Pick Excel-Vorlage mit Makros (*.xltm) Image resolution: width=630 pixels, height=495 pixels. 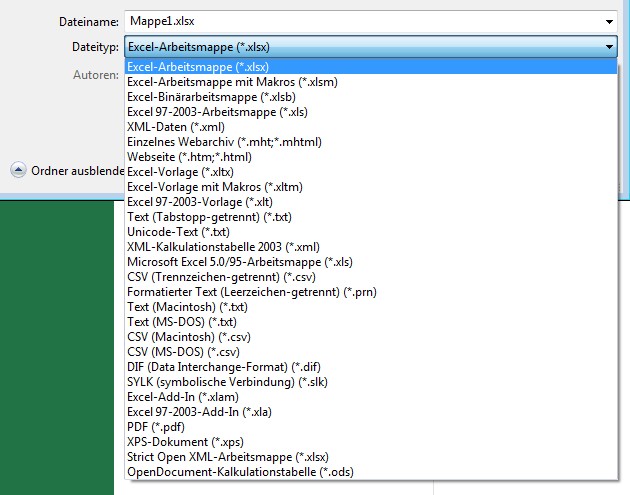point(371,187)
